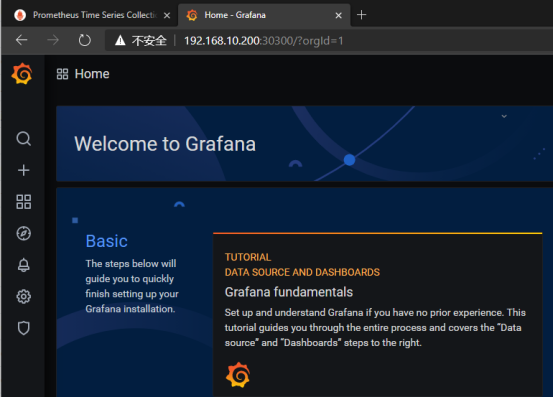Collapse the Welcome panel chevron

[504, 116]
